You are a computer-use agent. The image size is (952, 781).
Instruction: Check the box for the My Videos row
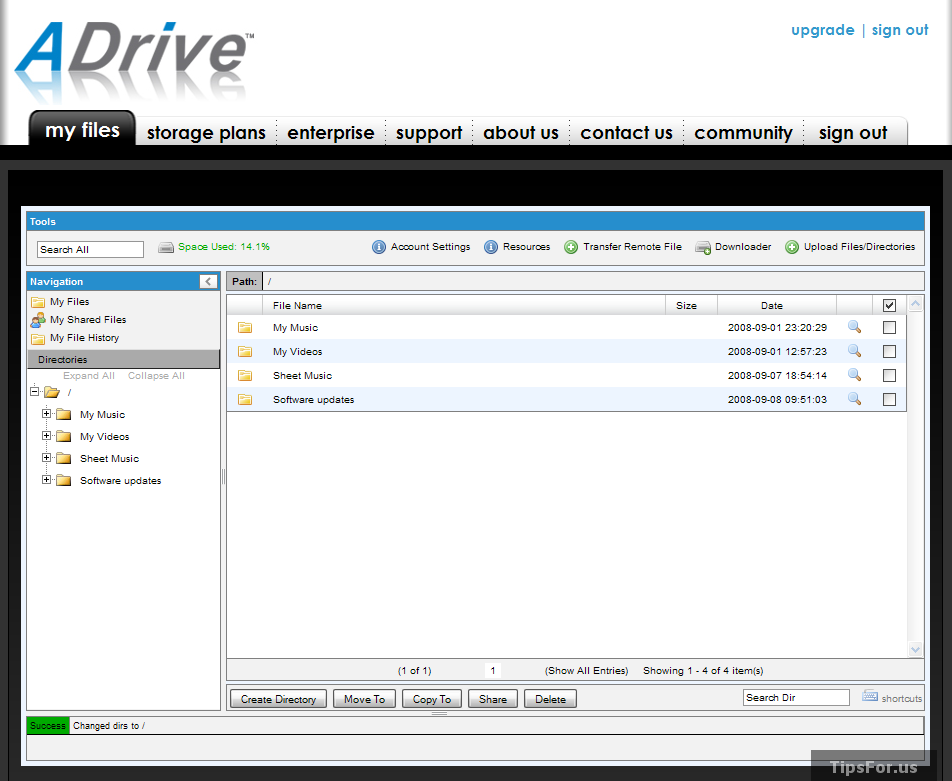(889, 351)
